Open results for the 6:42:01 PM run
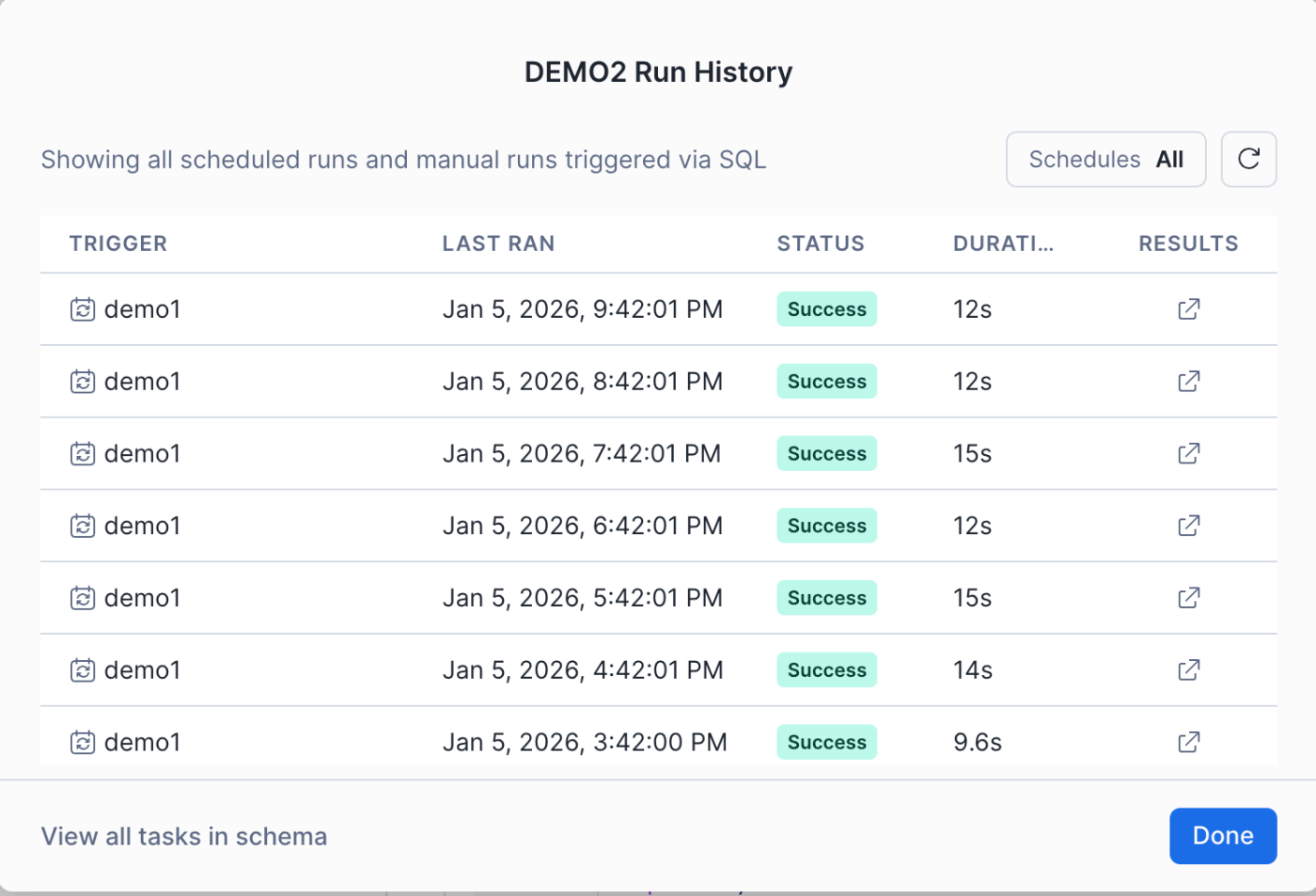Screen dimensions: 1316x896 1188,526
